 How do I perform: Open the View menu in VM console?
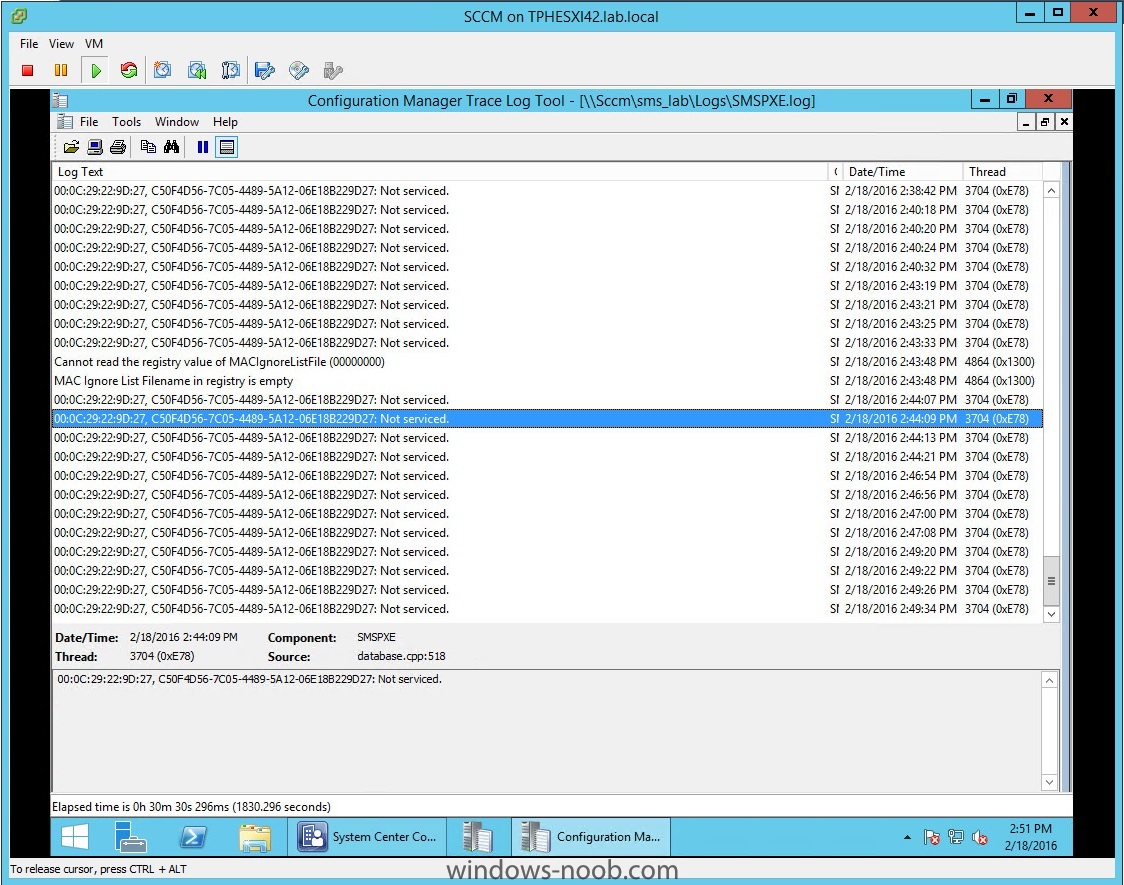click(62, 44)
